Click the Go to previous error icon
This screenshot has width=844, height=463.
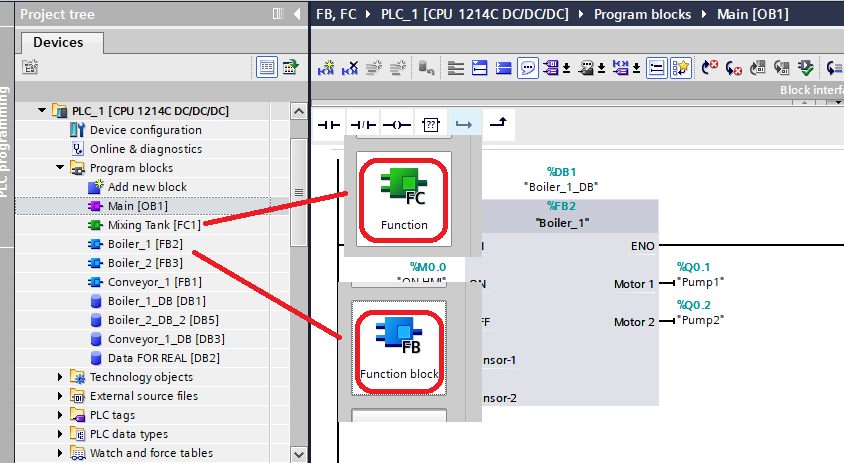click(734, 68)
